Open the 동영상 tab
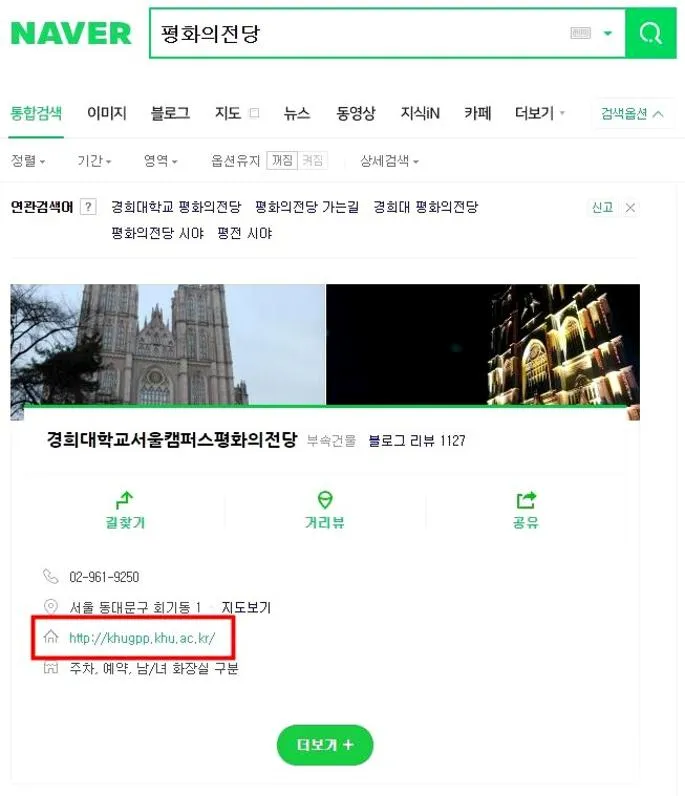 click(x=355, y=113)
